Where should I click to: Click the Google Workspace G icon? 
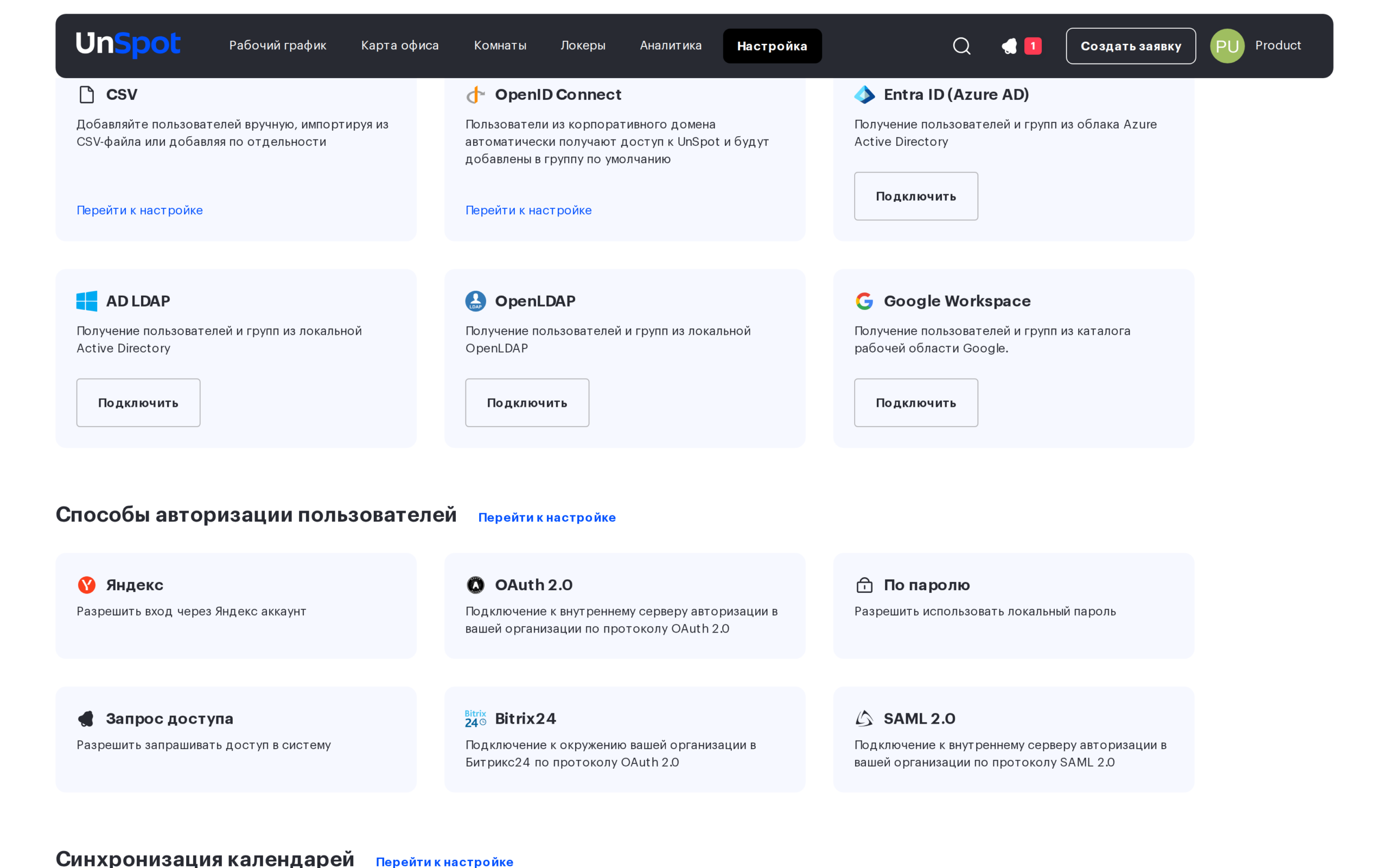pyautogui.click(x=864, y=301)
